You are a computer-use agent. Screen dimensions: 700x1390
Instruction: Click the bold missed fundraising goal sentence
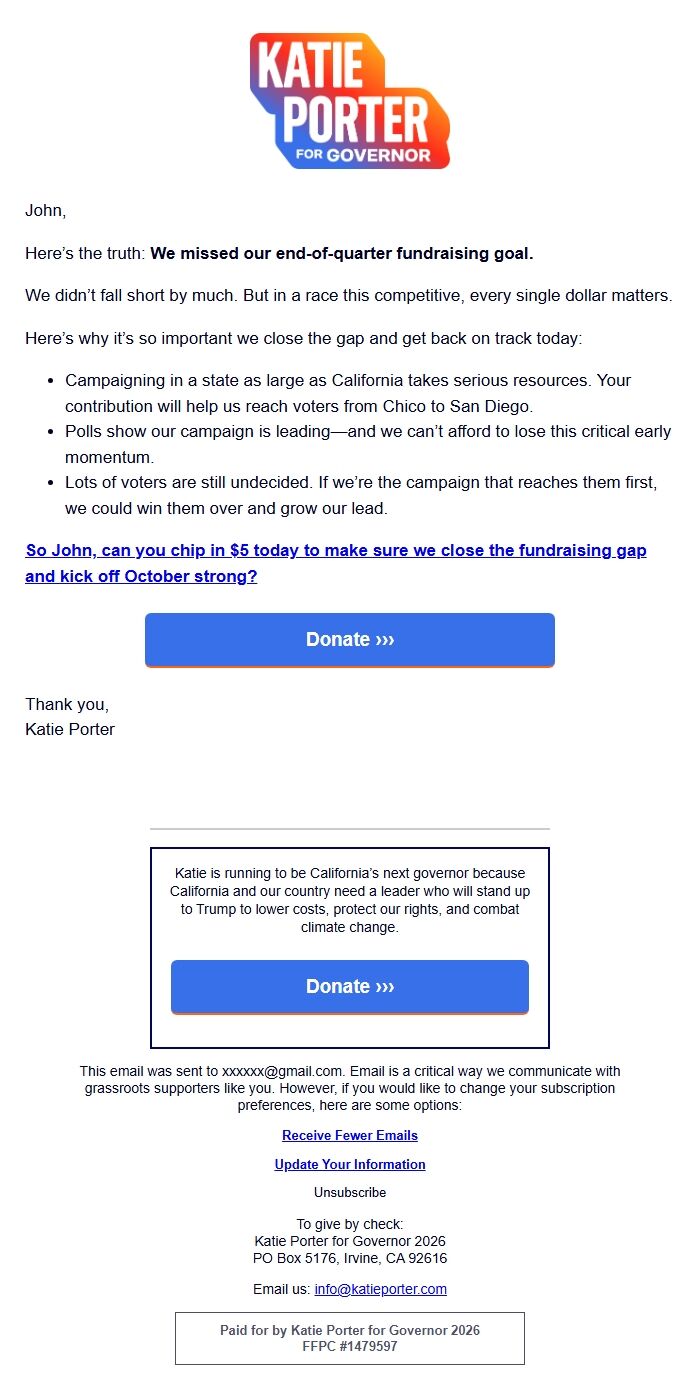tap(342, 254)
